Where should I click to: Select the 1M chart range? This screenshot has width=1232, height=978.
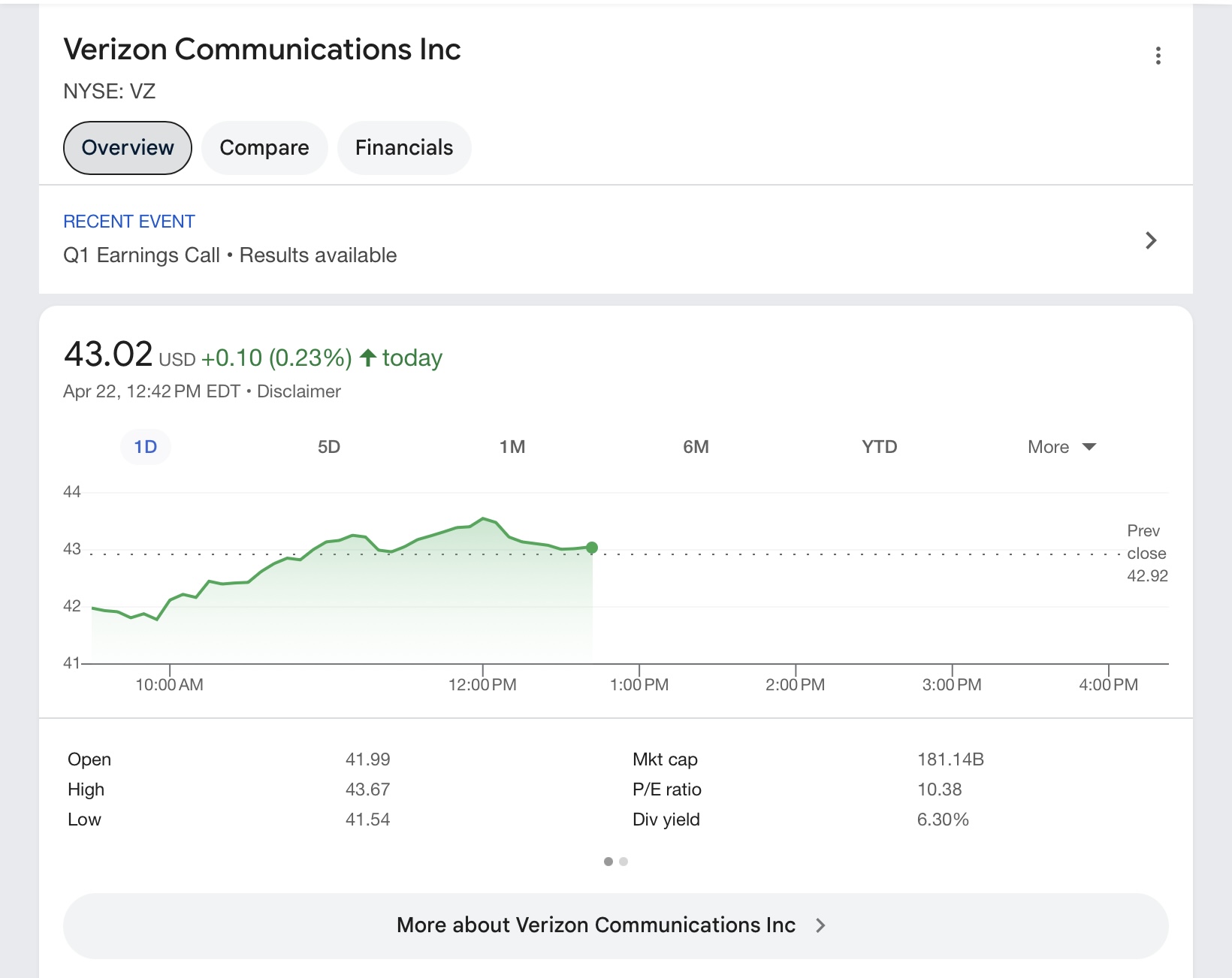pos(512,447)
